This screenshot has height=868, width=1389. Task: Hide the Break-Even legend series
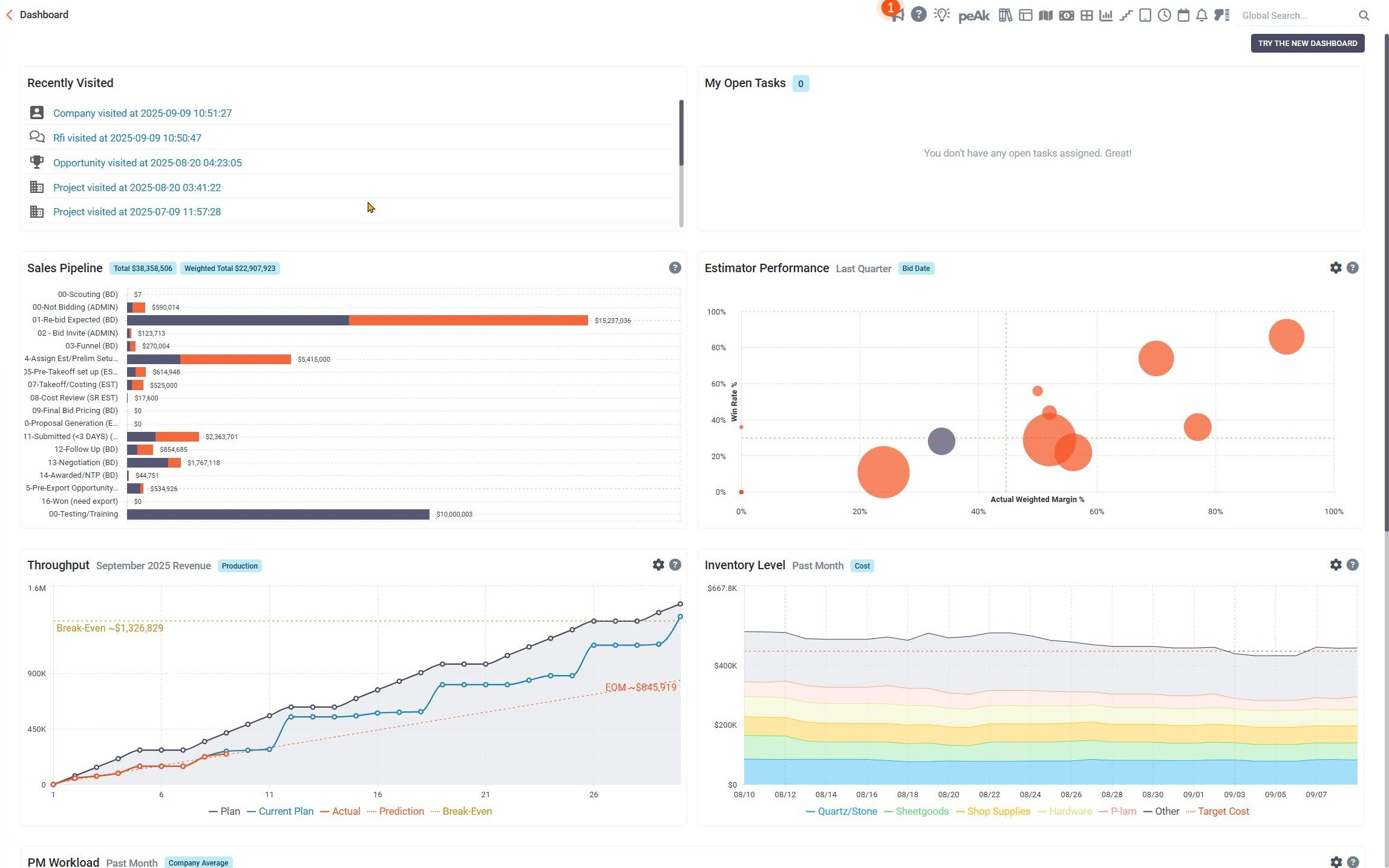tap(466, 811)
